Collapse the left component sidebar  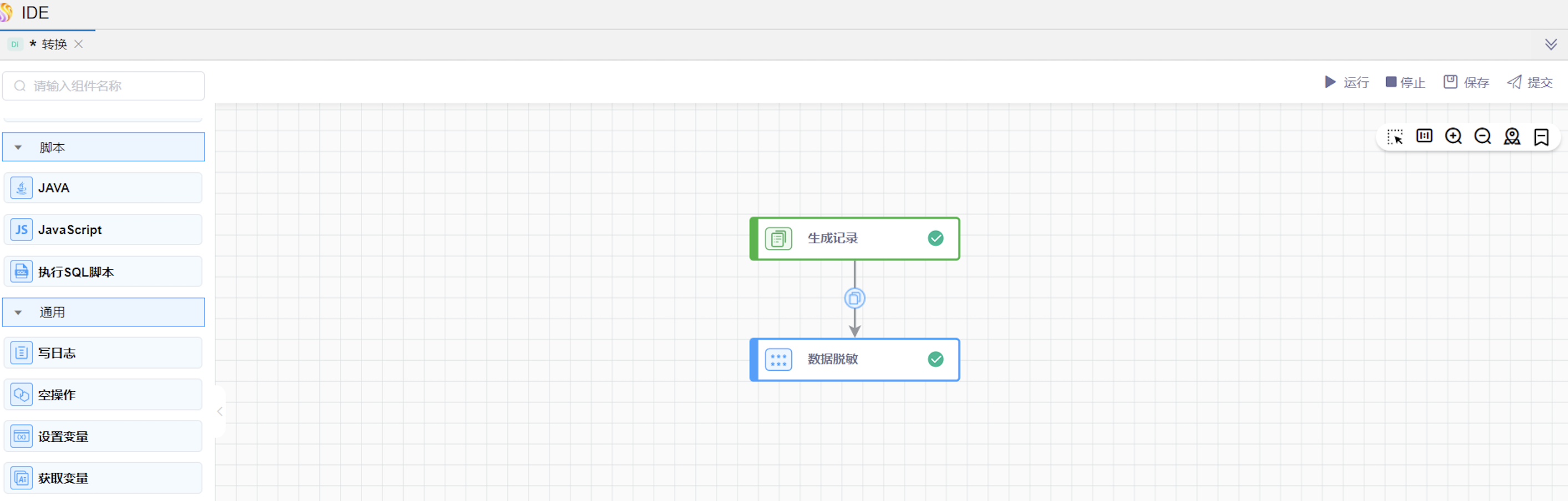click(x=220, y=412)
